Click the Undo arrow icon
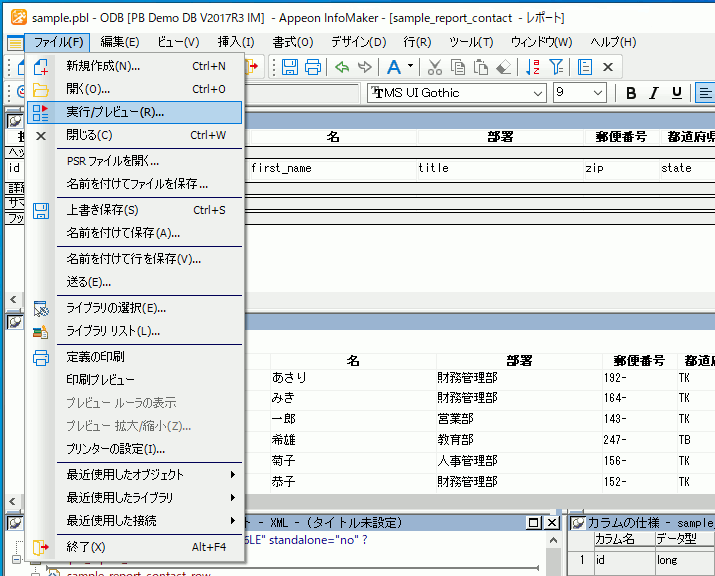Screen dimensions: 715x576 coord(342,67)
